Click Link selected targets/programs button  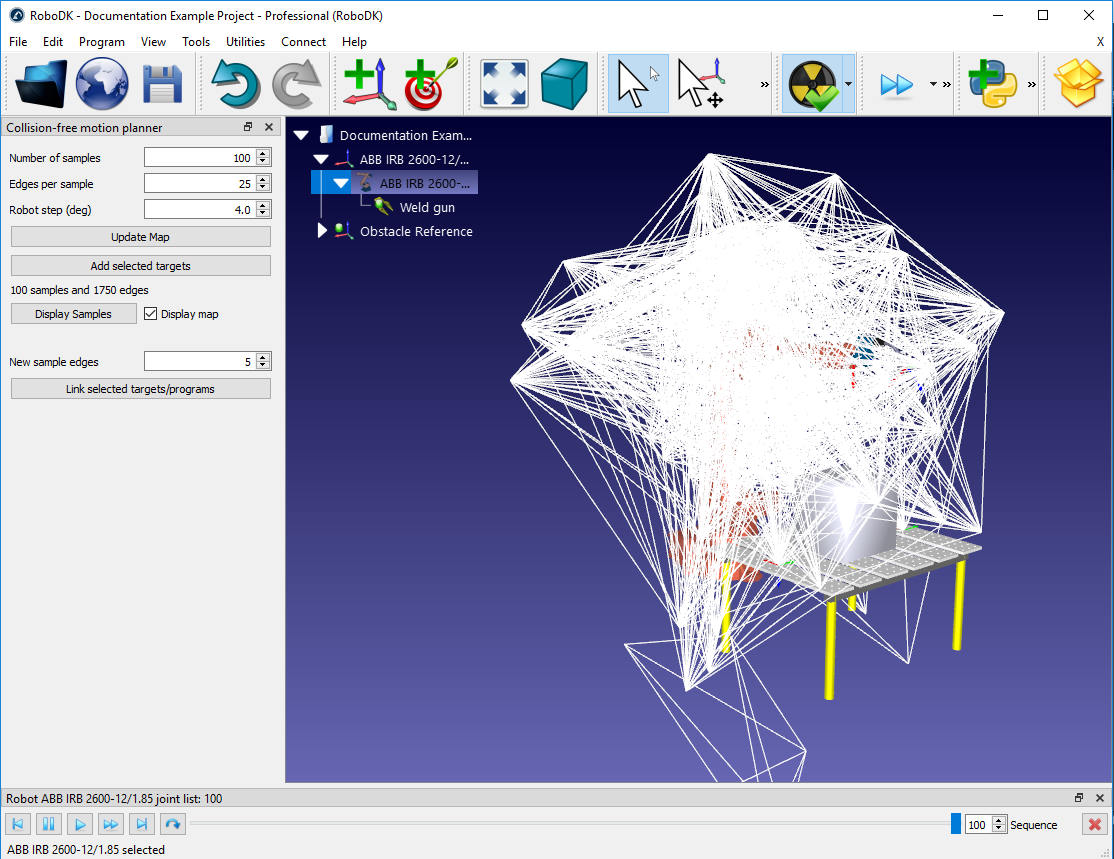coord(141,389)
